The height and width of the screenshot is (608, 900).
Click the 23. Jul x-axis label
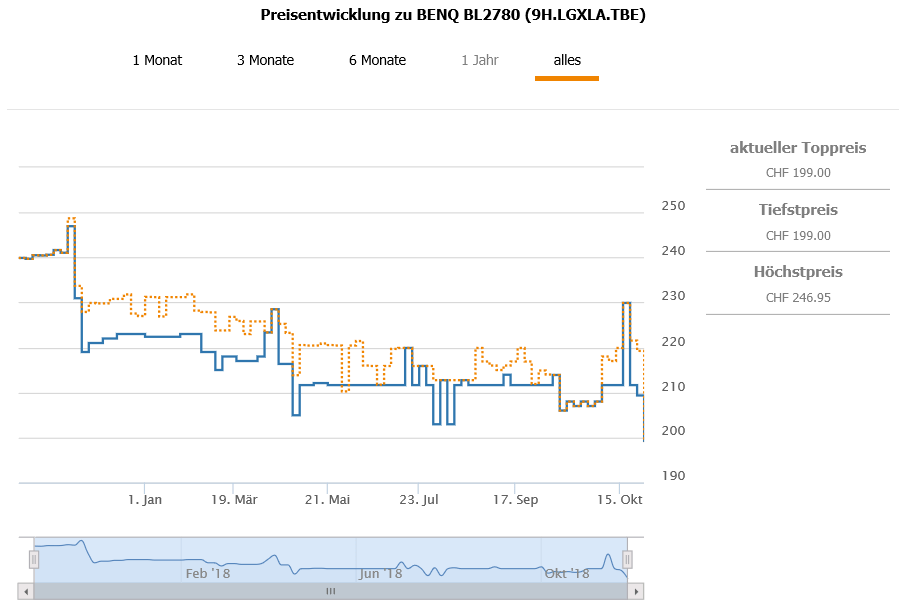419,499
